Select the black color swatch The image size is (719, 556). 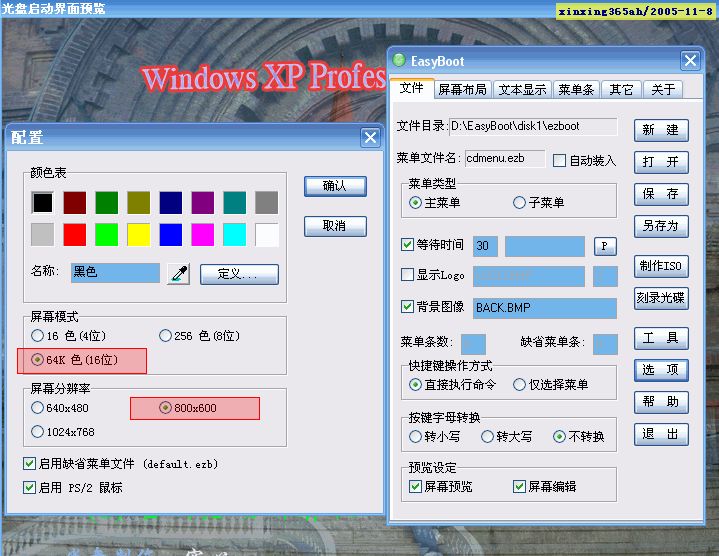pos(43,203)
